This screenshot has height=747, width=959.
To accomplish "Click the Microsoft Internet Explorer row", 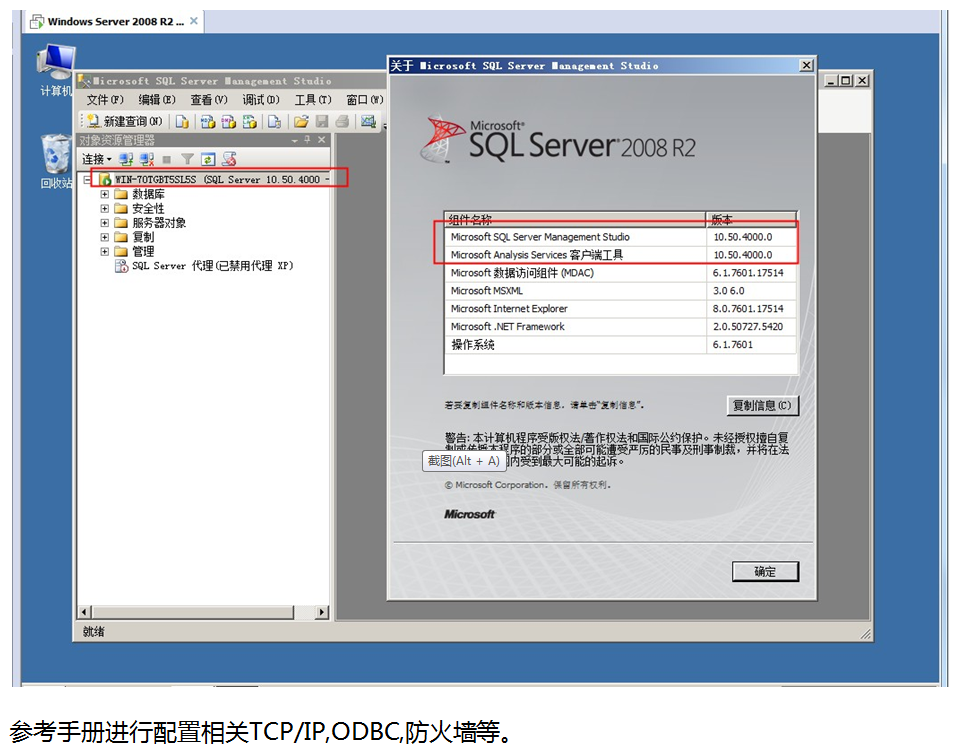I will (x=621, y=308).
